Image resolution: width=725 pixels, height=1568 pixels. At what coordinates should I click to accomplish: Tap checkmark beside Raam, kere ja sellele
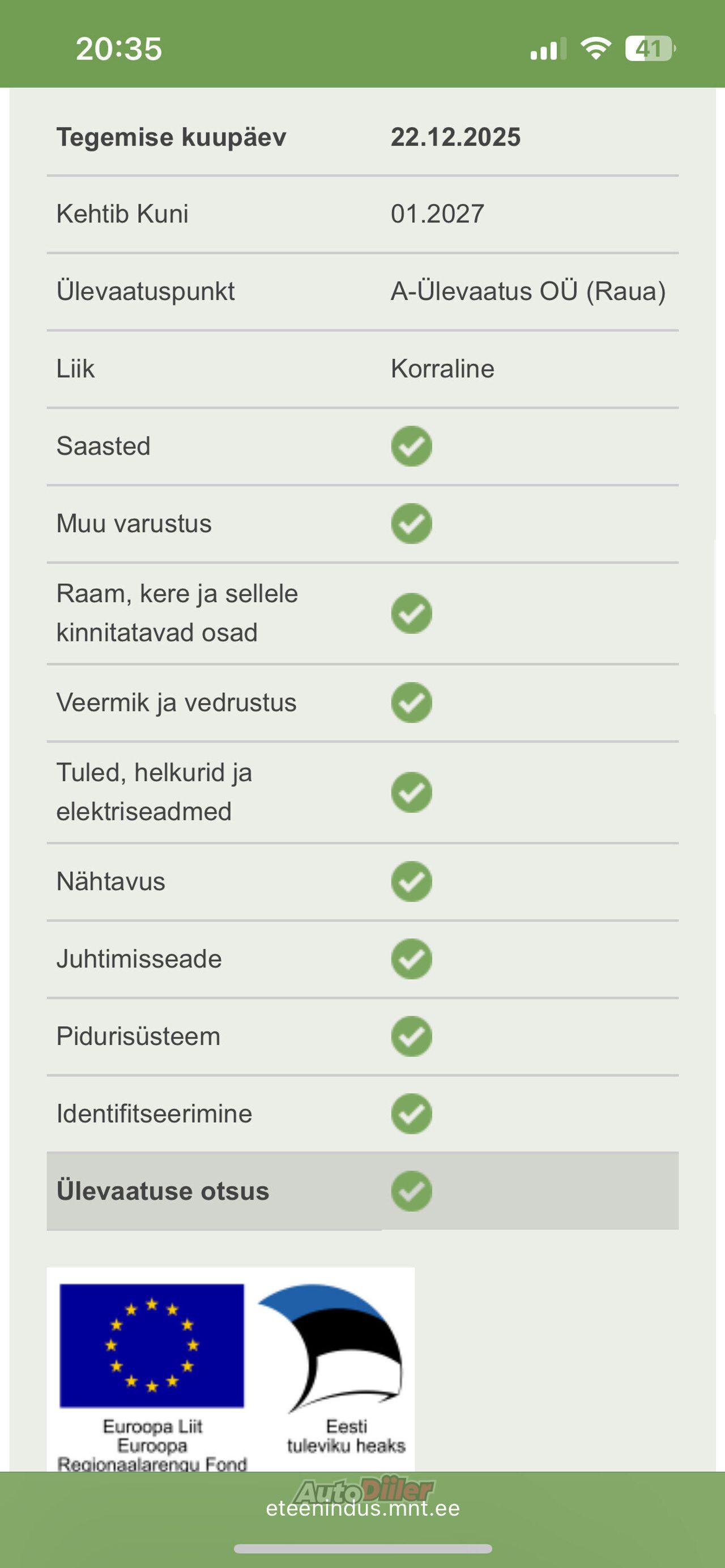pos(411,613)
